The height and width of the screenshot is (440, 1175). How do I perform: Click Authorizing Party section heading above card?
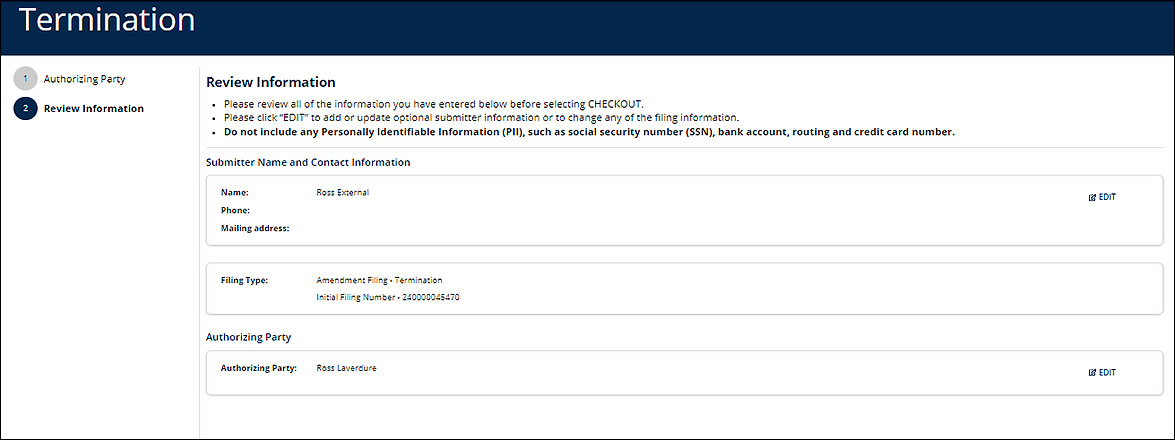coord(248,338)
